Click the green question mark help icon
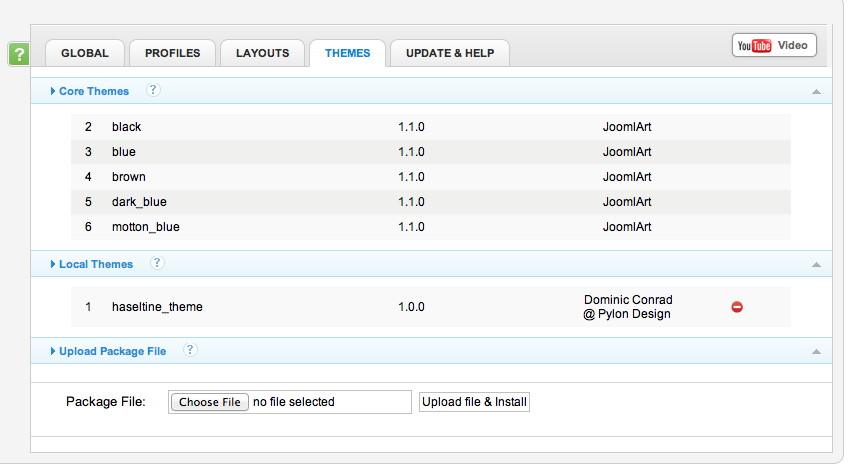The height and width of the screenshot is (472, 849). tap(19, 54)
